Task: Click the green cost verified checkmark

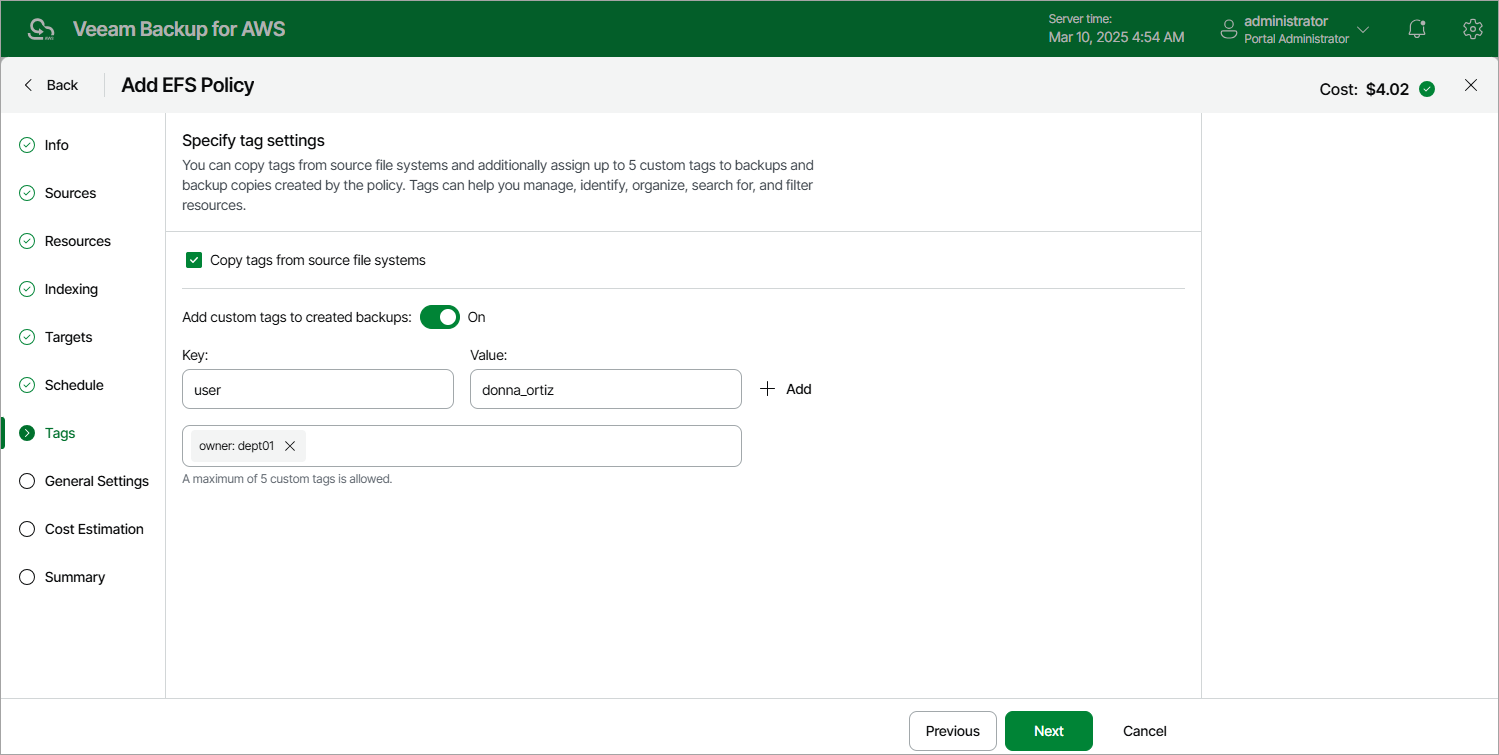Action: (1426, 88)
